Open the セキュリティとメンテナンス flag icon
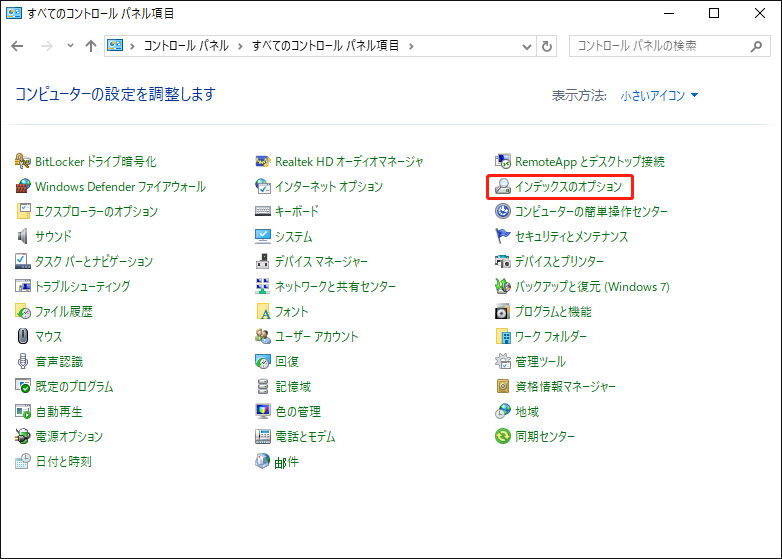Image resolution: width=782 pixels, height=559 pixels. (x=503, y=236)
